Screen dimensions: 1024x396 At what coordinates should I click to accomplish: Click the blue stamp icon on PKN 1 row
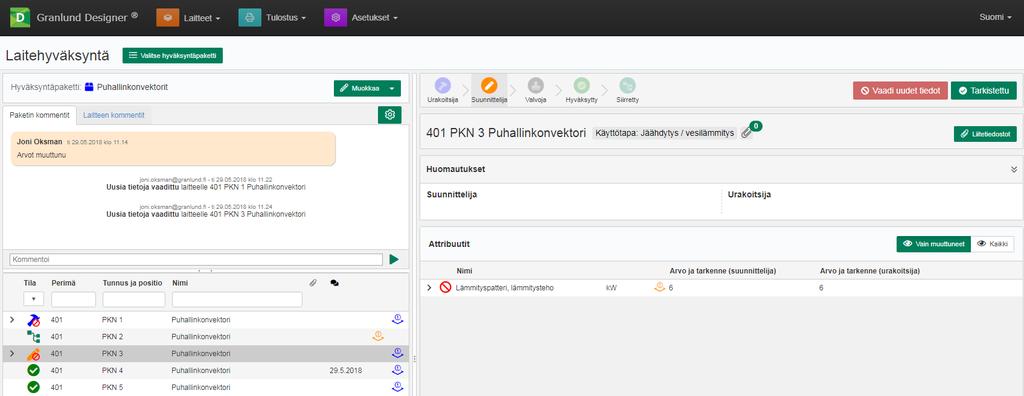point(397,320)
